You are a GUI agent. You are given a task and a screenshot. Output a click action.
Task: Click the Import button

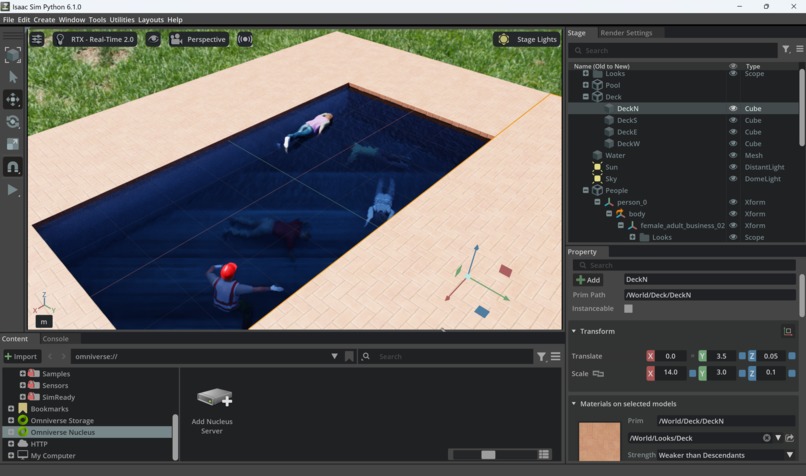click(21, 356)
